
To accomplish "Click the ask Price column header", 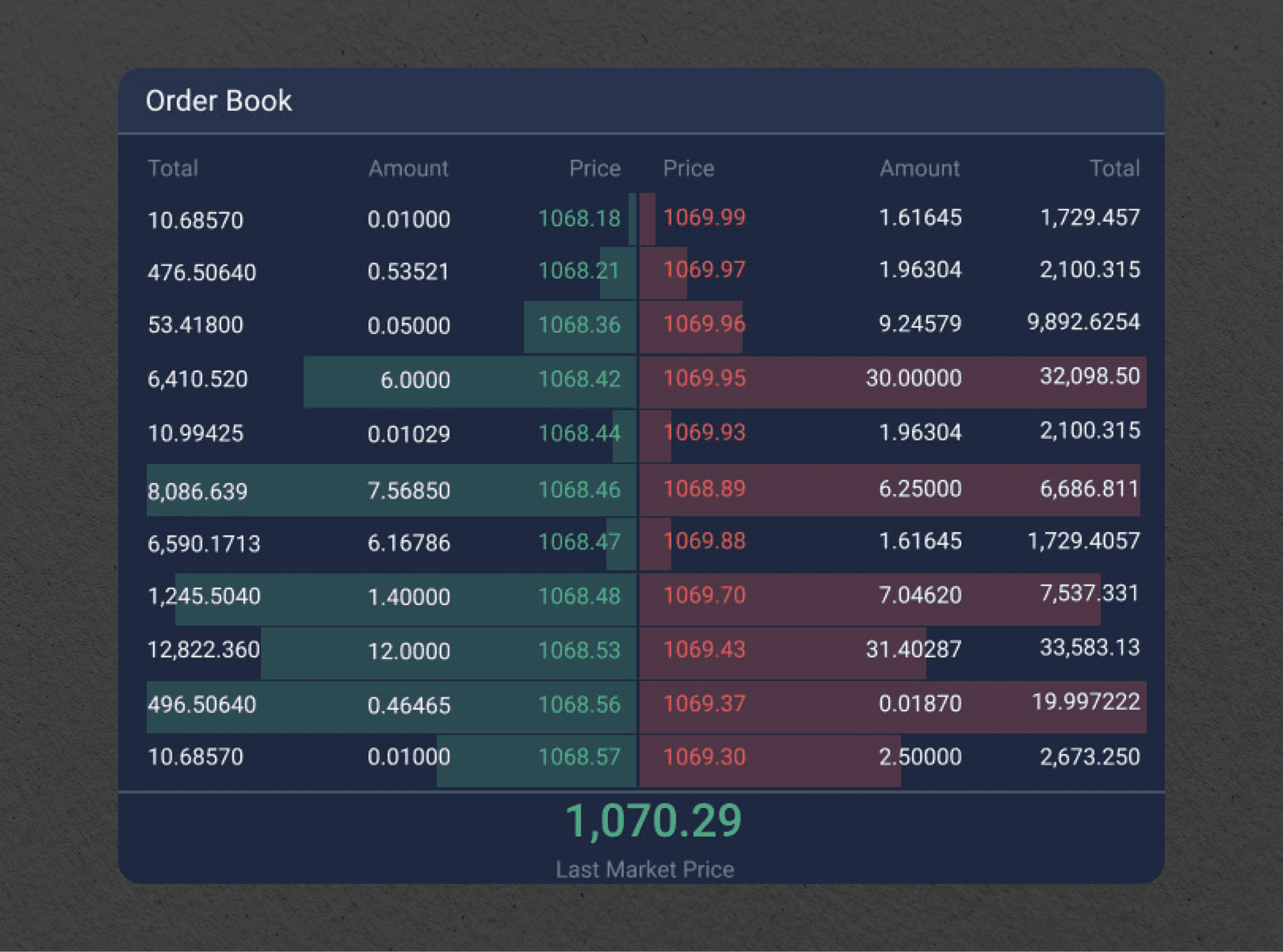I will (689, 168).
